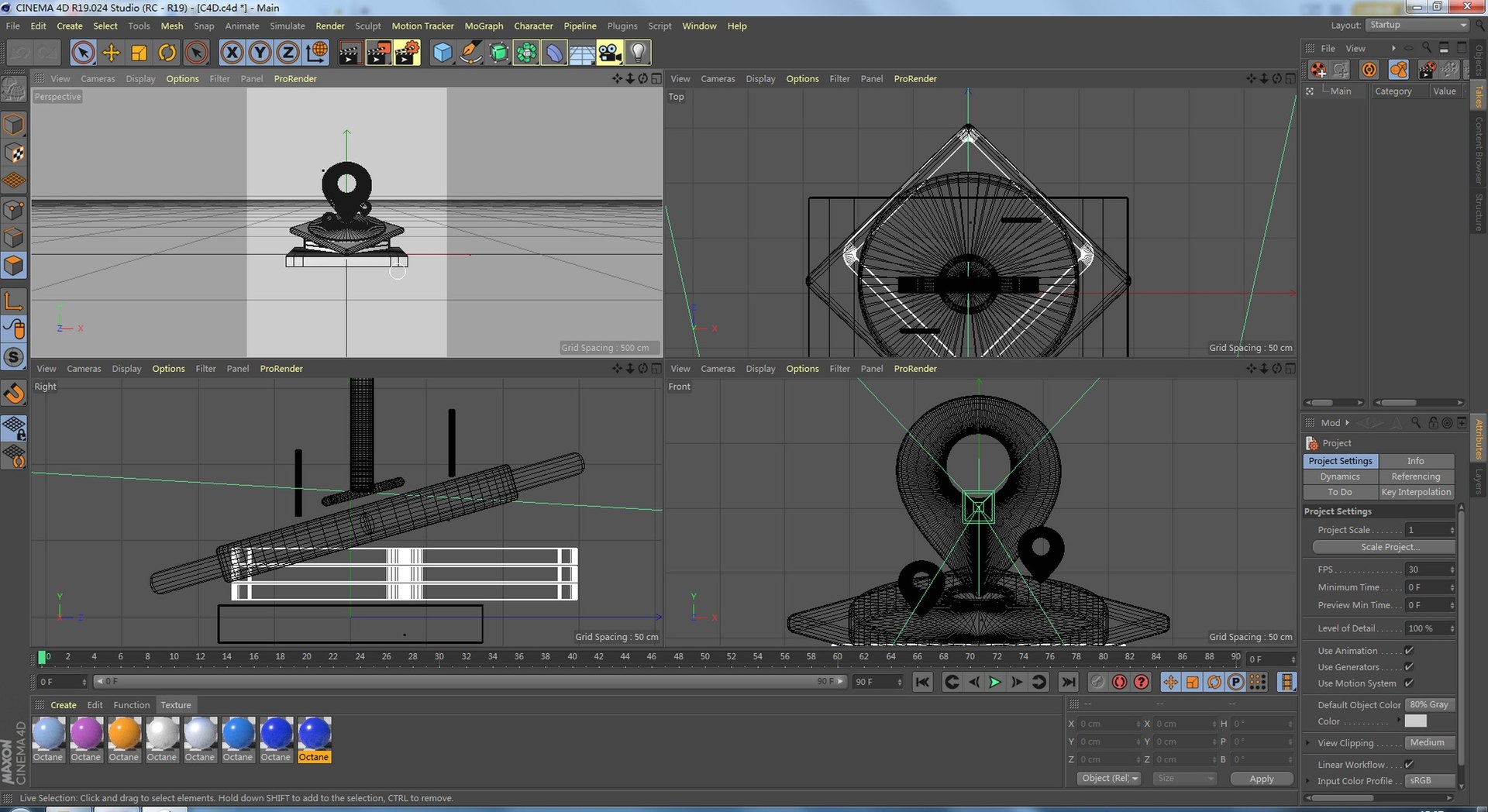Toggle Use Animation checkbox
Screen dimensions: 1488x812
(x=1409, y=651)
